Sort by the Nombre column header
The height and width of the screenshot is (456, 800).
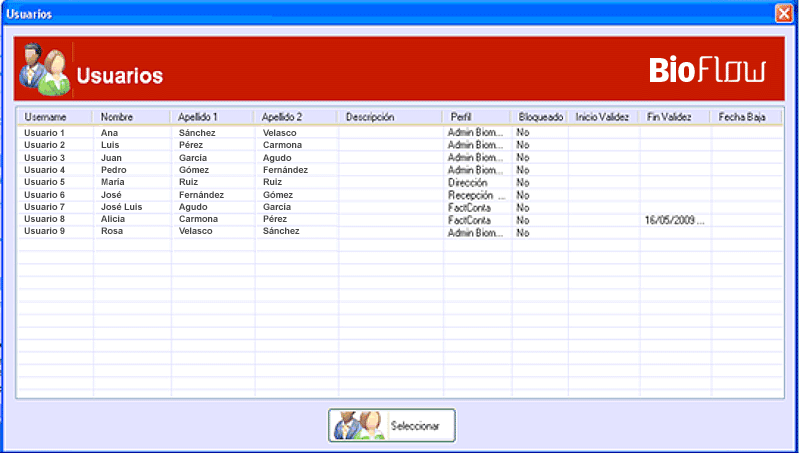click(117, 117)
